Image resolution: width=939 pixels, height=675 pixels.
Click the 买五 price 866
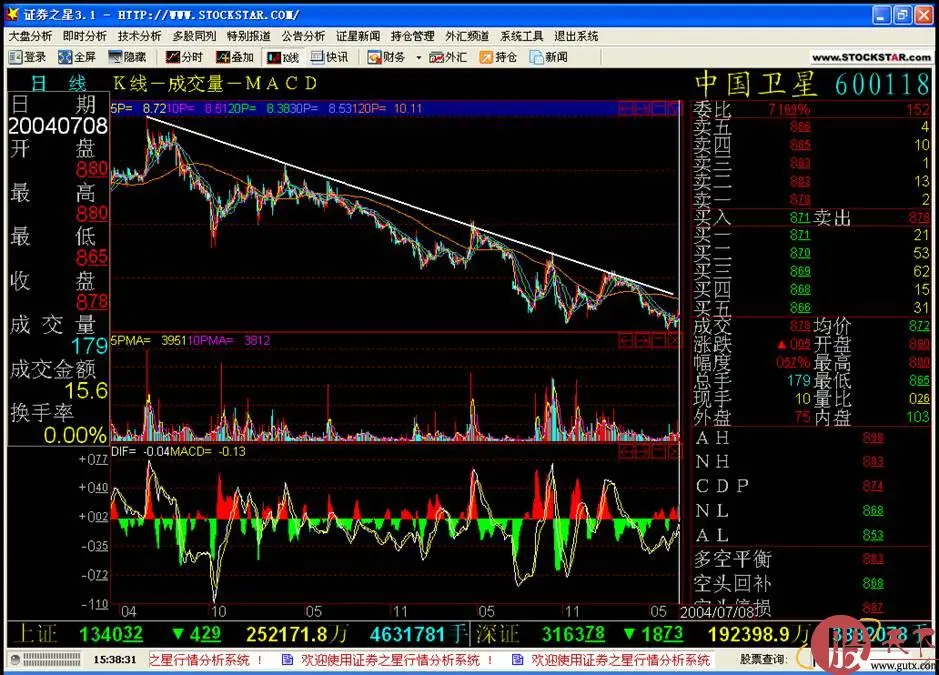(x=799, y=308)
